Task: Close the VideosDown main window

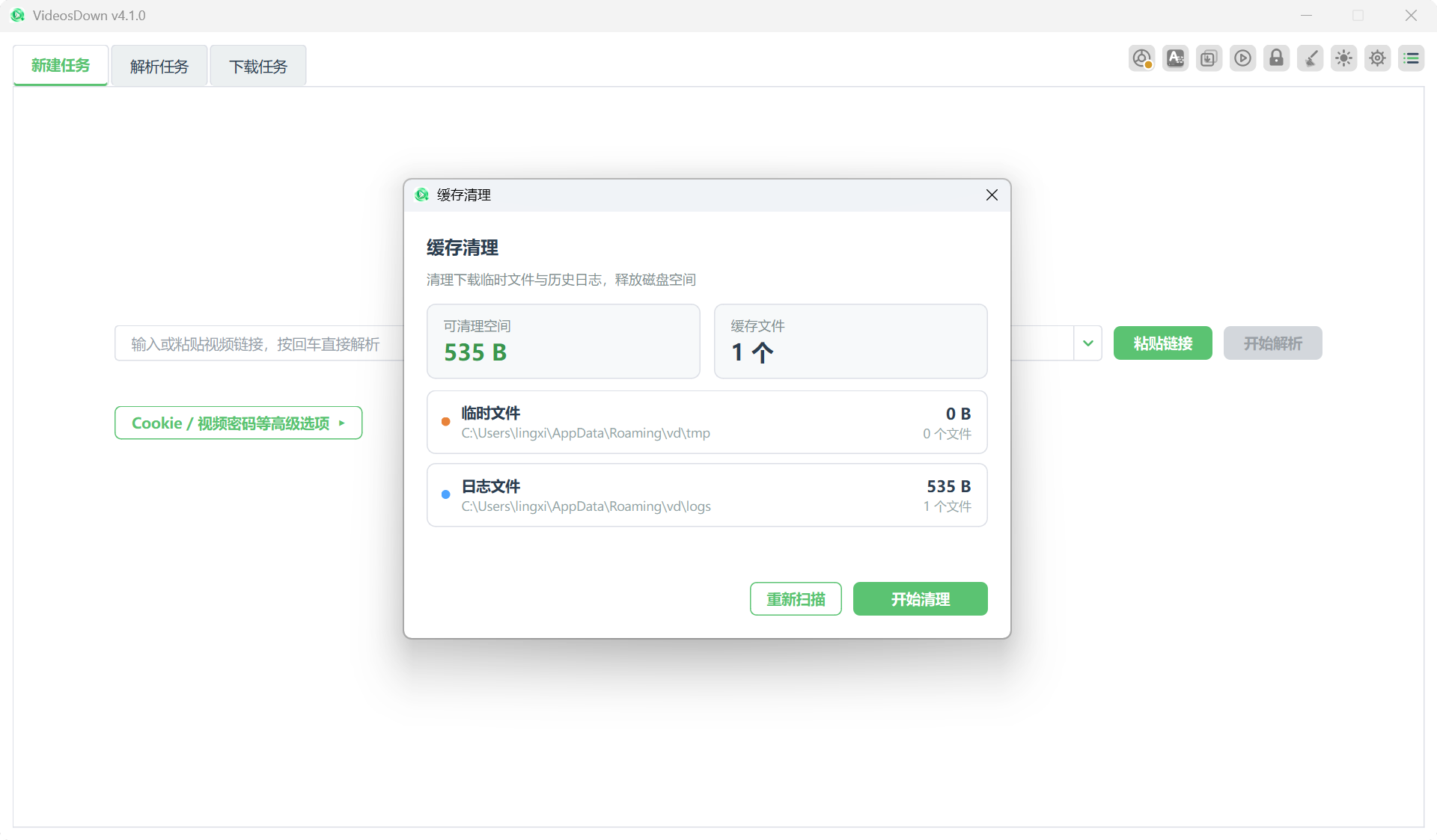Action: tap(1411, 15)
